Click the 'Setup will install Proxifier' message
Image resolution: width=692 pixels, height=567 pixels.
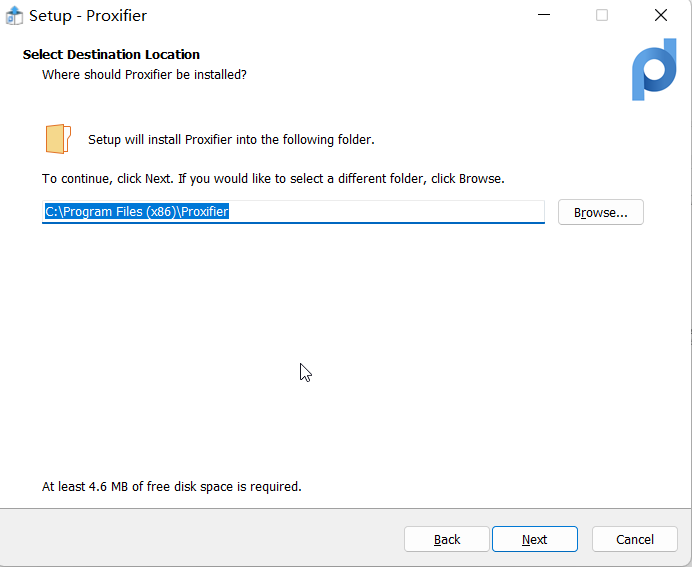(231, 140)
